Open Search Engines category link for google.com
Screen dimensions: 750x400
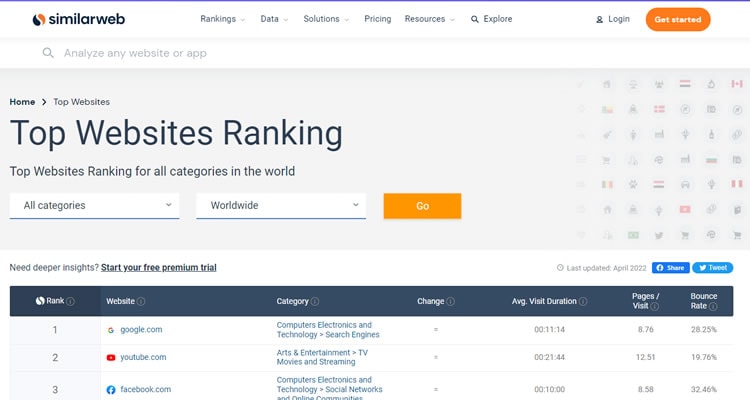[x=328, y=330]
